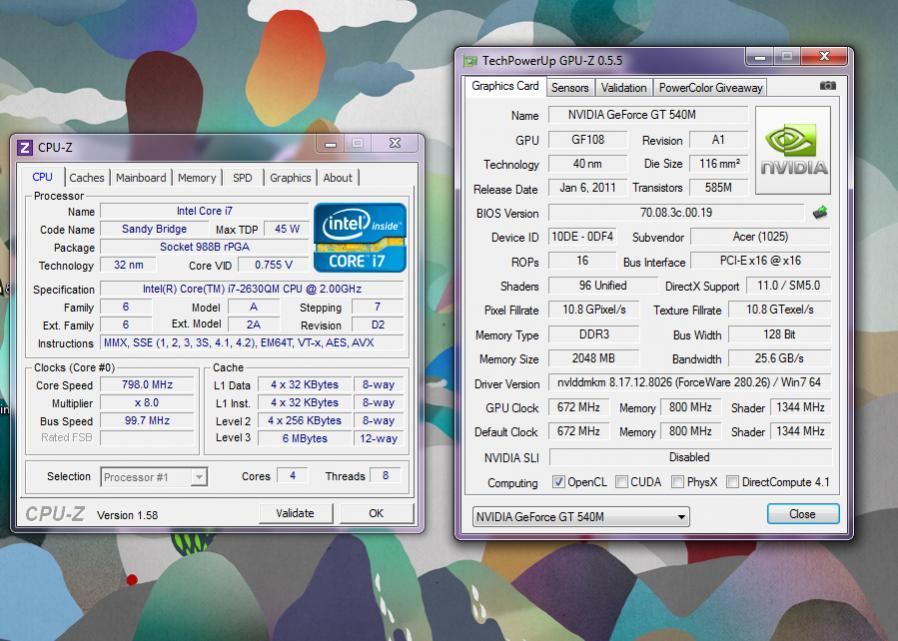Open the NVIDIA GeForce GT 540M card dropdown
This screenshot has width=898, height=641.
(x=581, y=517)
